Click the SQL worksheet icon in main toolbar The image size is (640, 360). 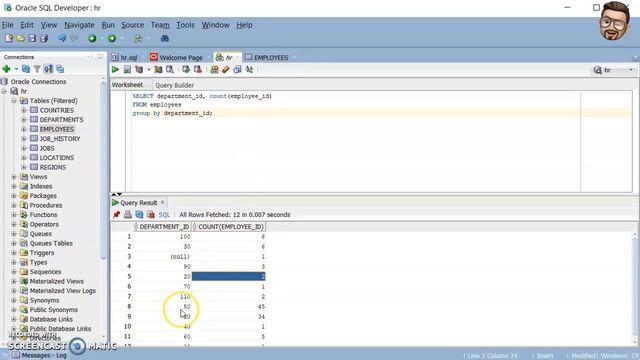pyautogui.click(x=138, y=38)
